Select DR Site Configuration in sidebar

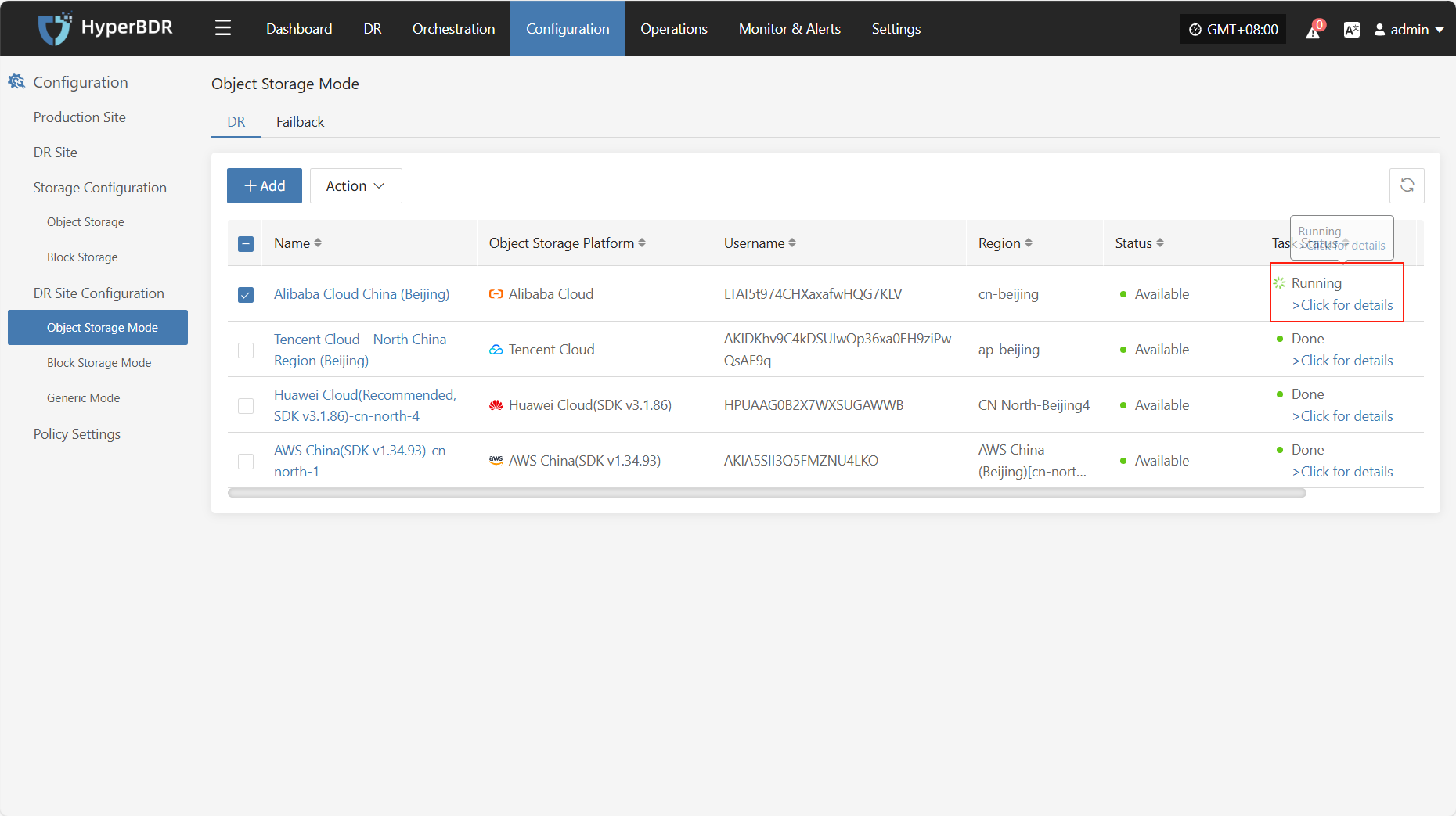99,293
